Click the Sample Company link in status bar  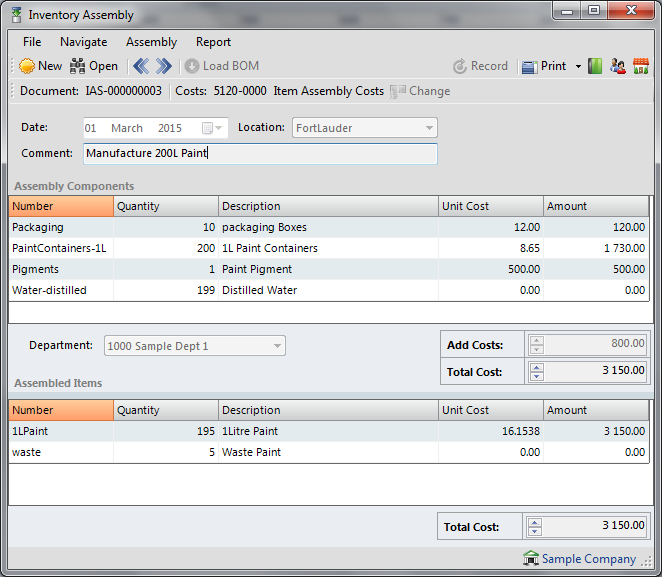pos(588,559)
